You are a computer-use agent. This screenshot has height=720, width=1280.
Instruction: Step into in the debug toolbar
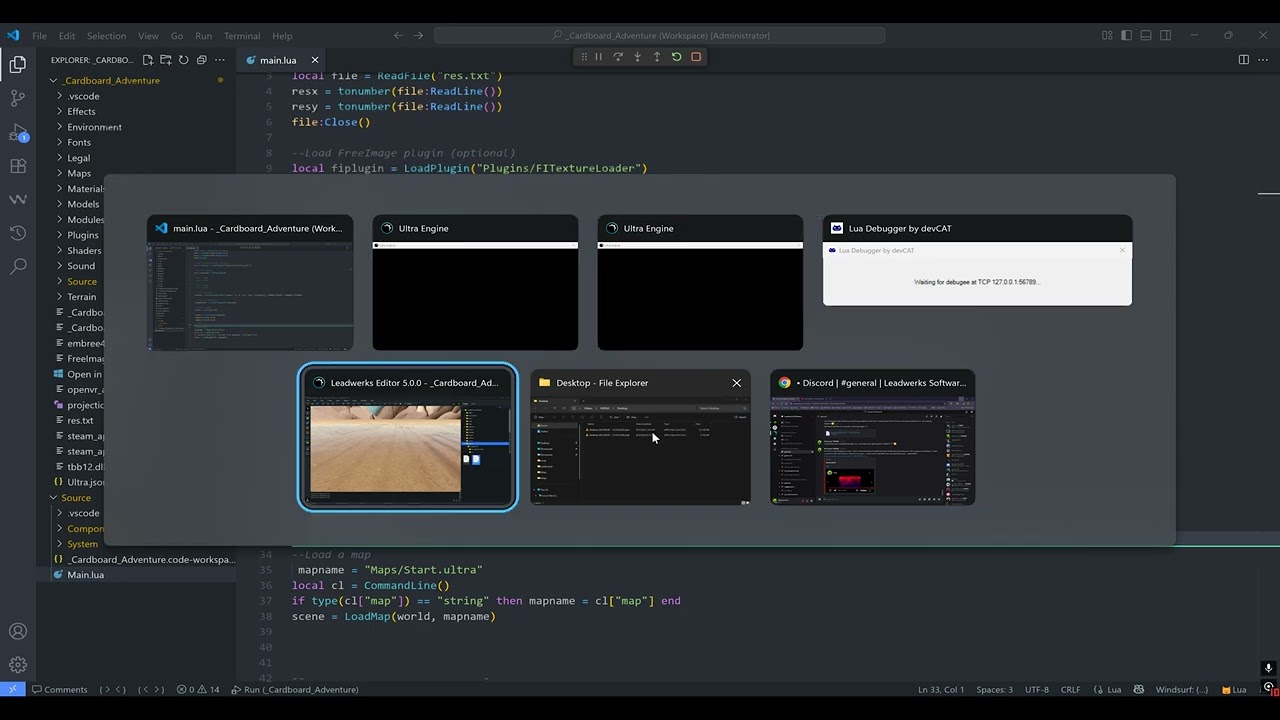click(637, 57)
